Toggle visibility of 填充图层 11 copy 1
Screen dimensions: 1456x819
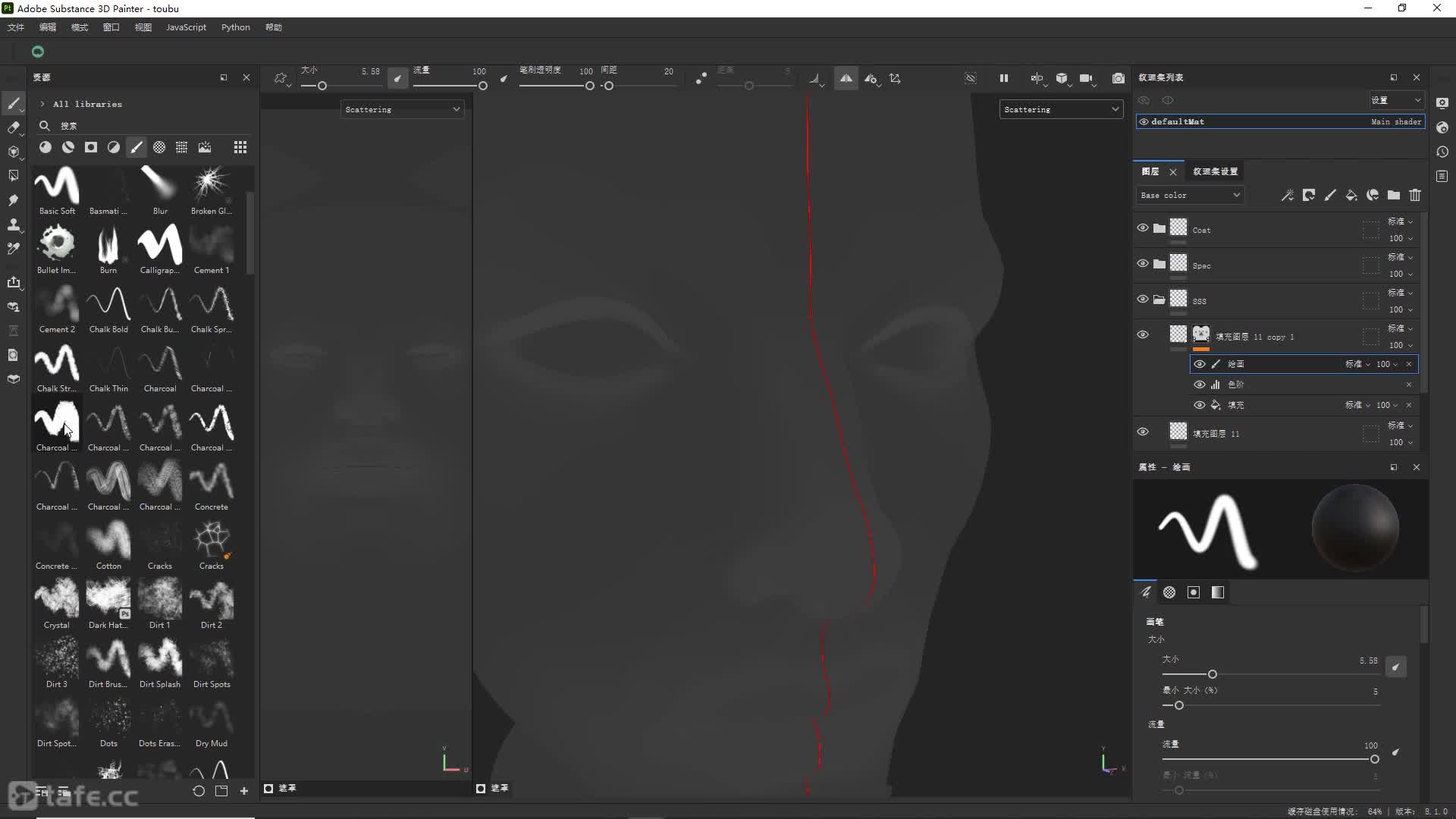[1143, 334]
